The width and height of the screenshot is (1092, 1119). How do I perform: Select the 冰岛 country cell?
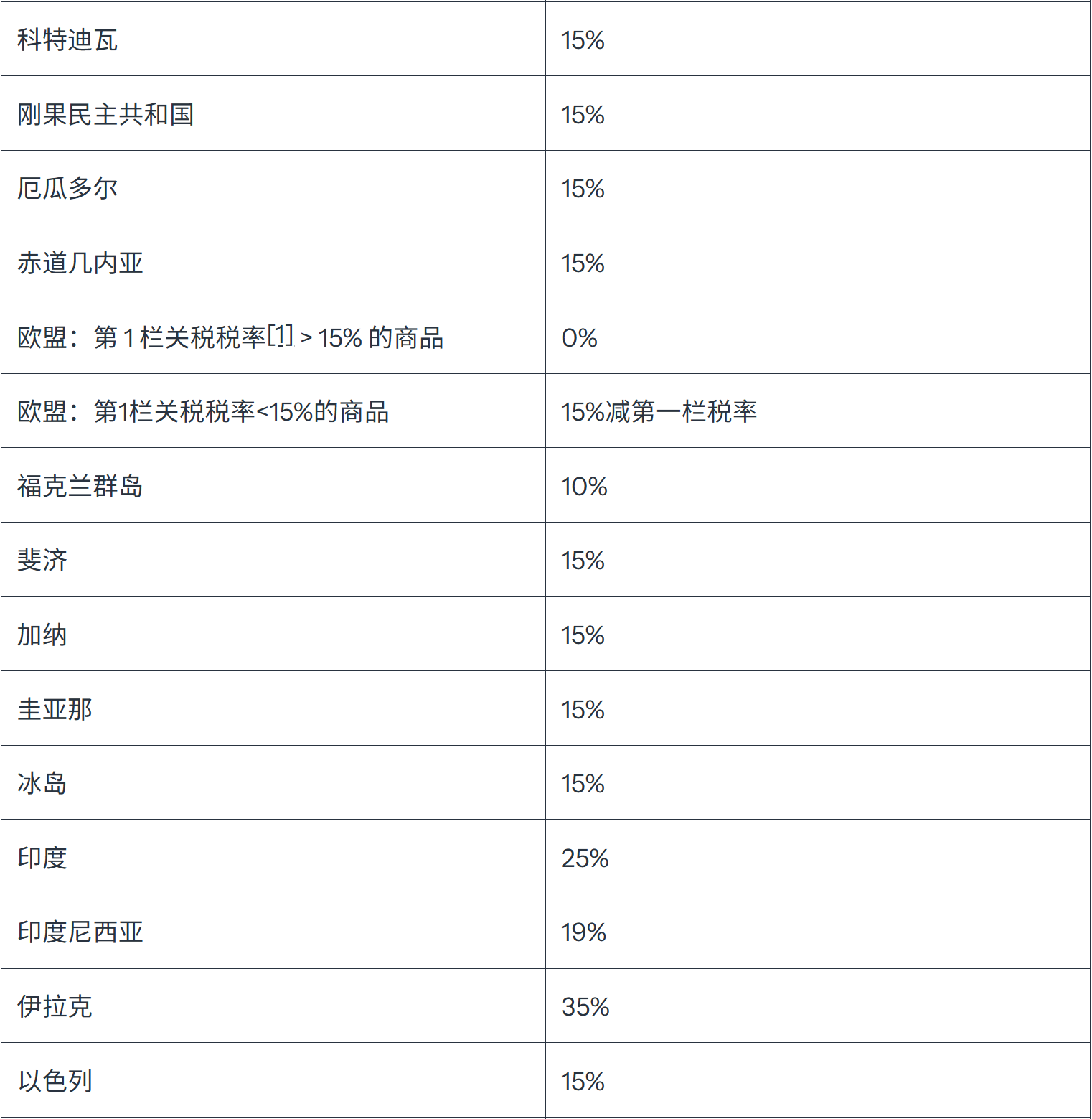tap(42, 784)
